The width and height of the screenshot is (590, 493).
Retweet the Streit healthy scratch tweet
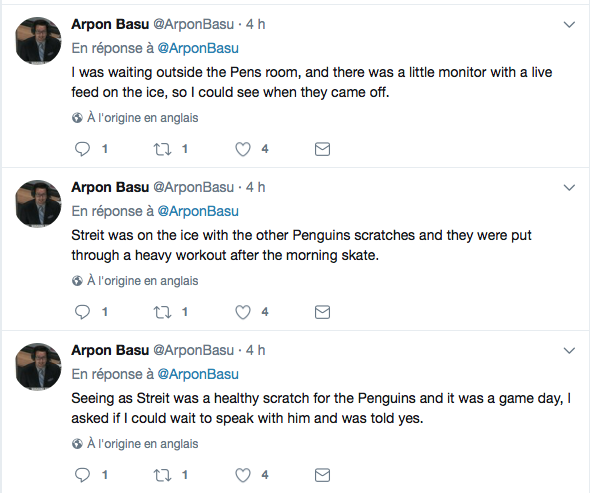(162, 475)
